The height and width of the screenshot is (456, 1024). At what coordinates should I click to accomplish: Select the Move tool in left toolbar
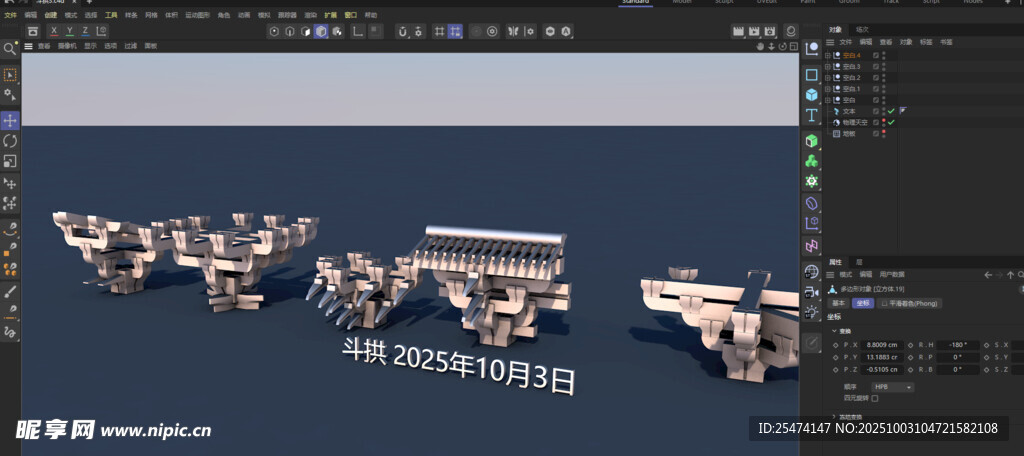tap(10, 120)
